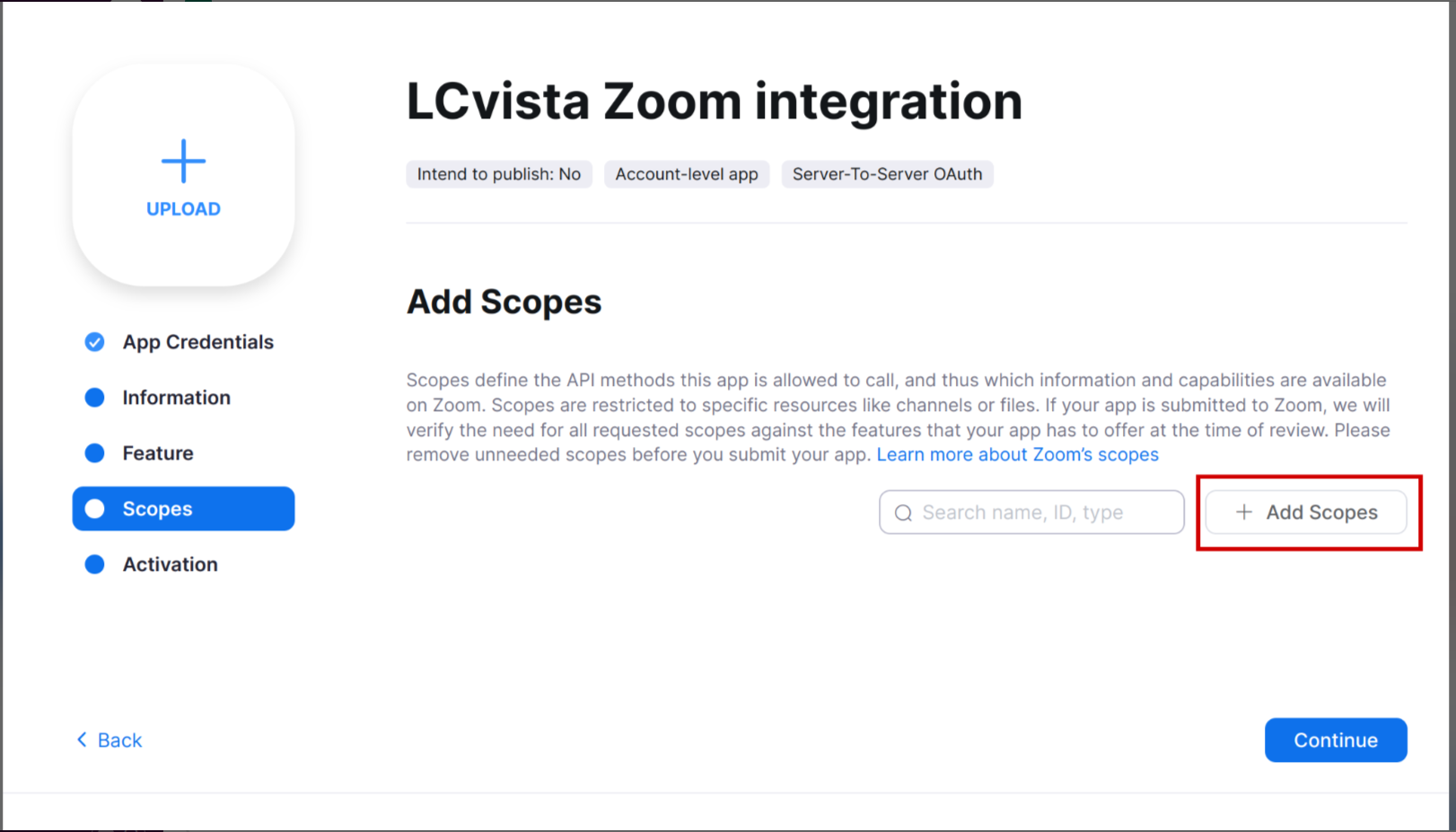Open the Activation step
The height and width of the screenshot is (832, 1456).
point(170,565)
